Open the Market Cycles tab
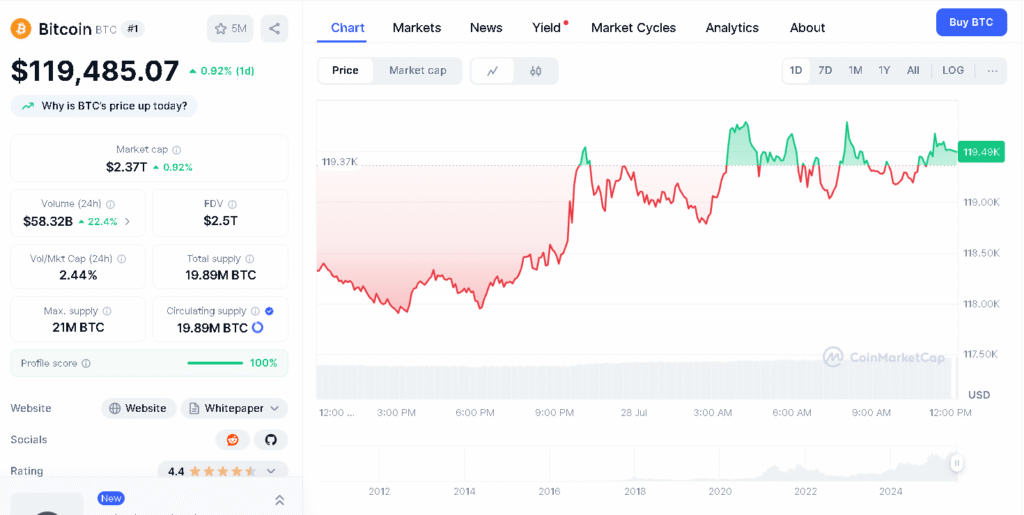 click(633, 28)
